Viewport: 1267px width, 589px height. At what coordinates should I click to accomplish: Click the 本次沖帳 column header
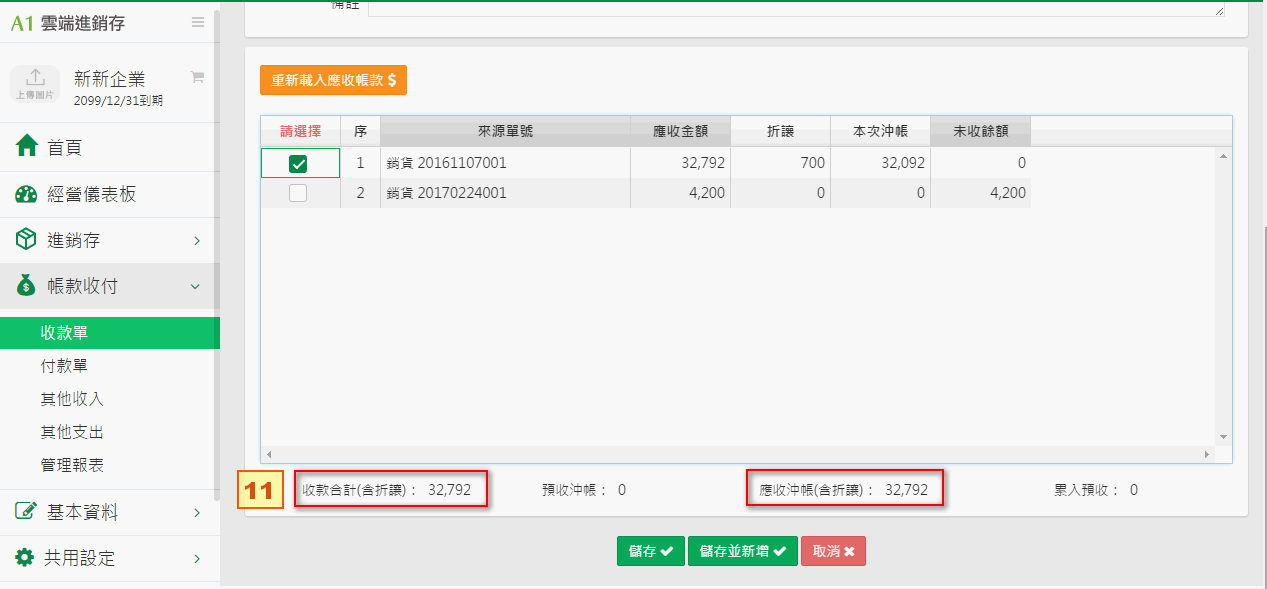880,131
